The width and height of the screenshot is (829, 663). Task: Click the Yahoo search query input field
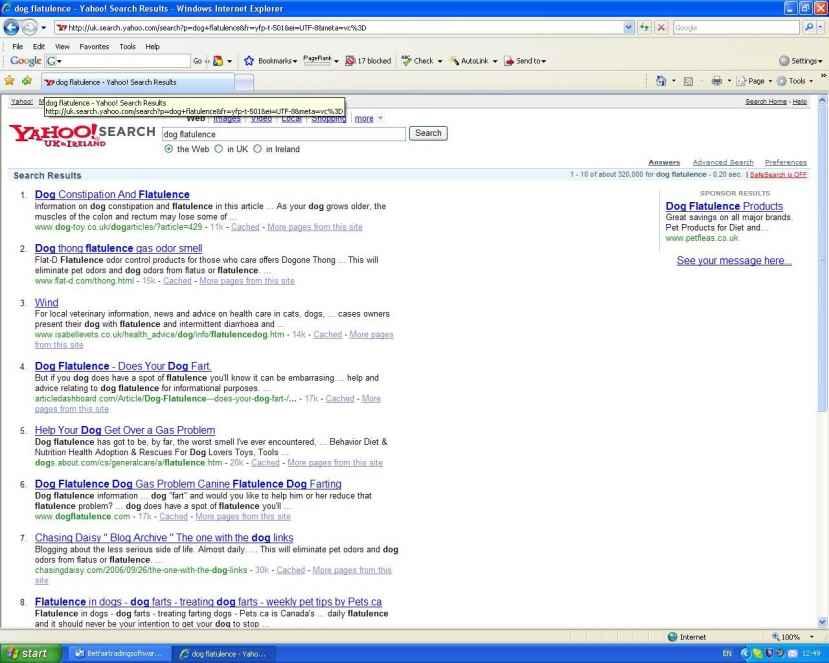[282, 133]
